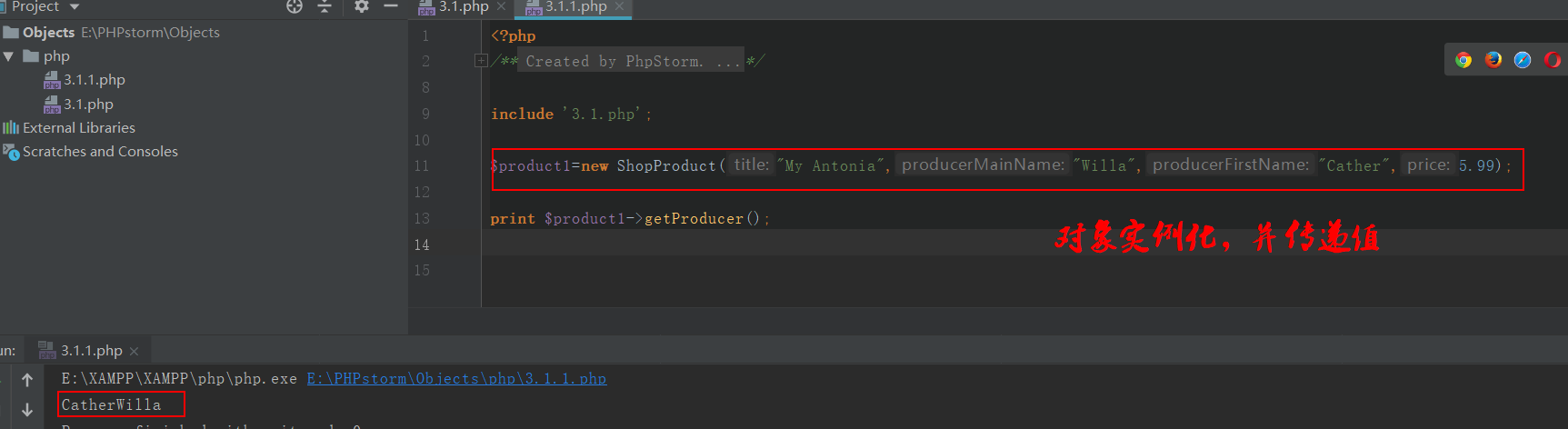Close the 3.1.1.php editor tab

[619, 6]
